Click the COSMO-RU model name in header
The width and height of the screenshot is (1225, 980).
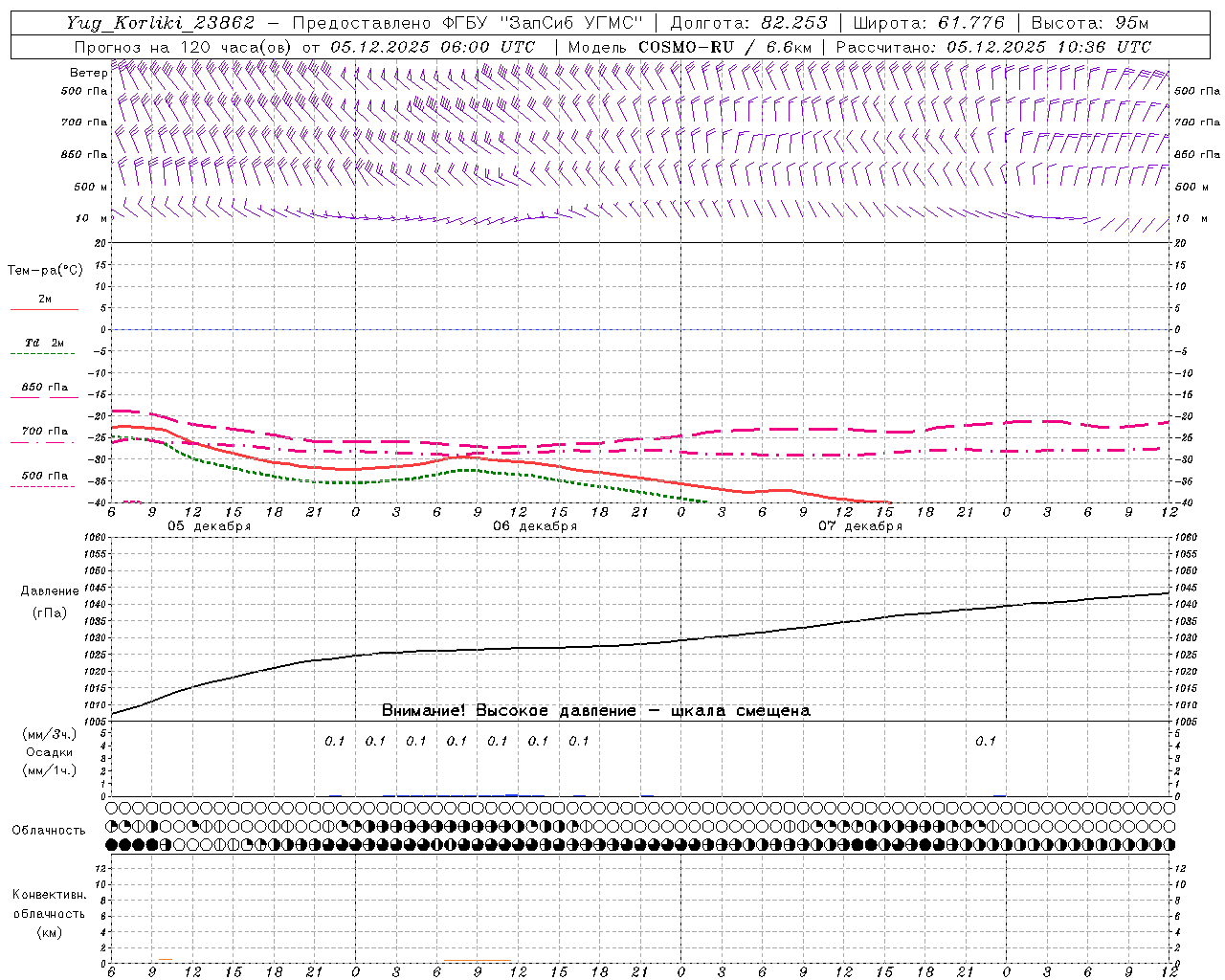679,47
